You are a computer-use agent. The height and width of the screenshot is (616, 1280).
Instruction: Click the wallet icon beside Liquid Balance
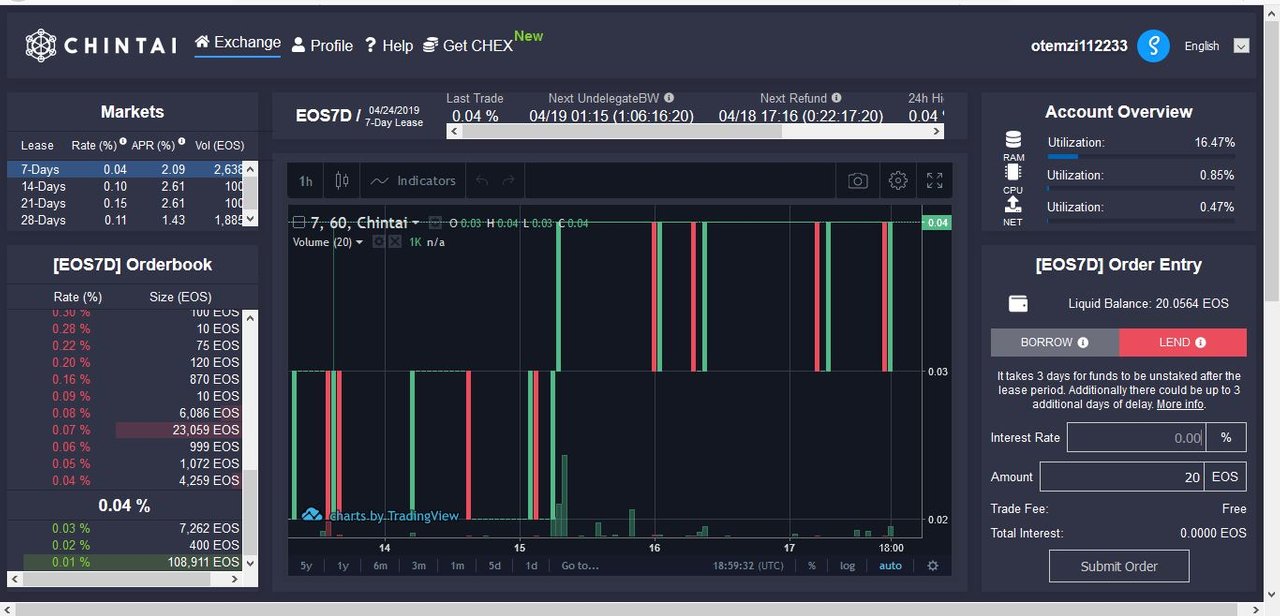(1019, 303)
